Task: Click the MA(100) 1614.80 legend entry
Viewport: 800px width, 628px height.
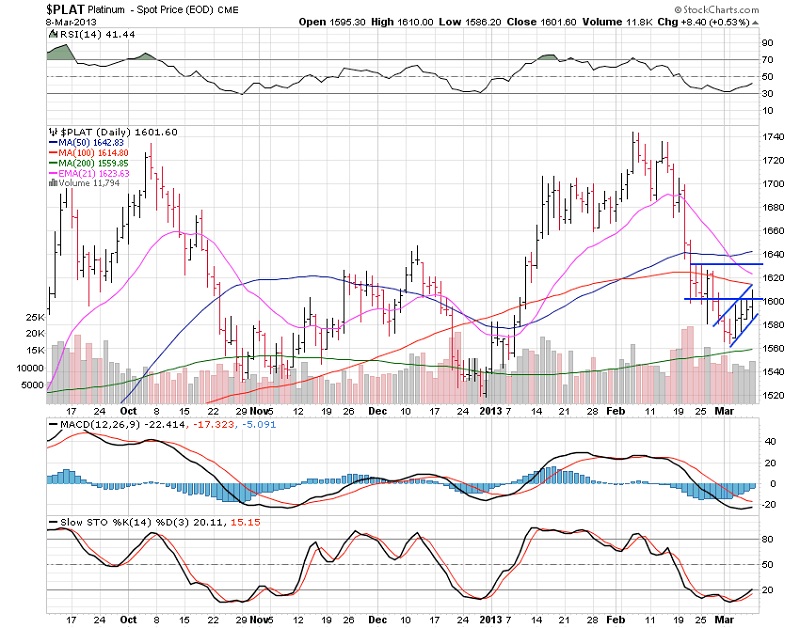Action: (93, 153)
